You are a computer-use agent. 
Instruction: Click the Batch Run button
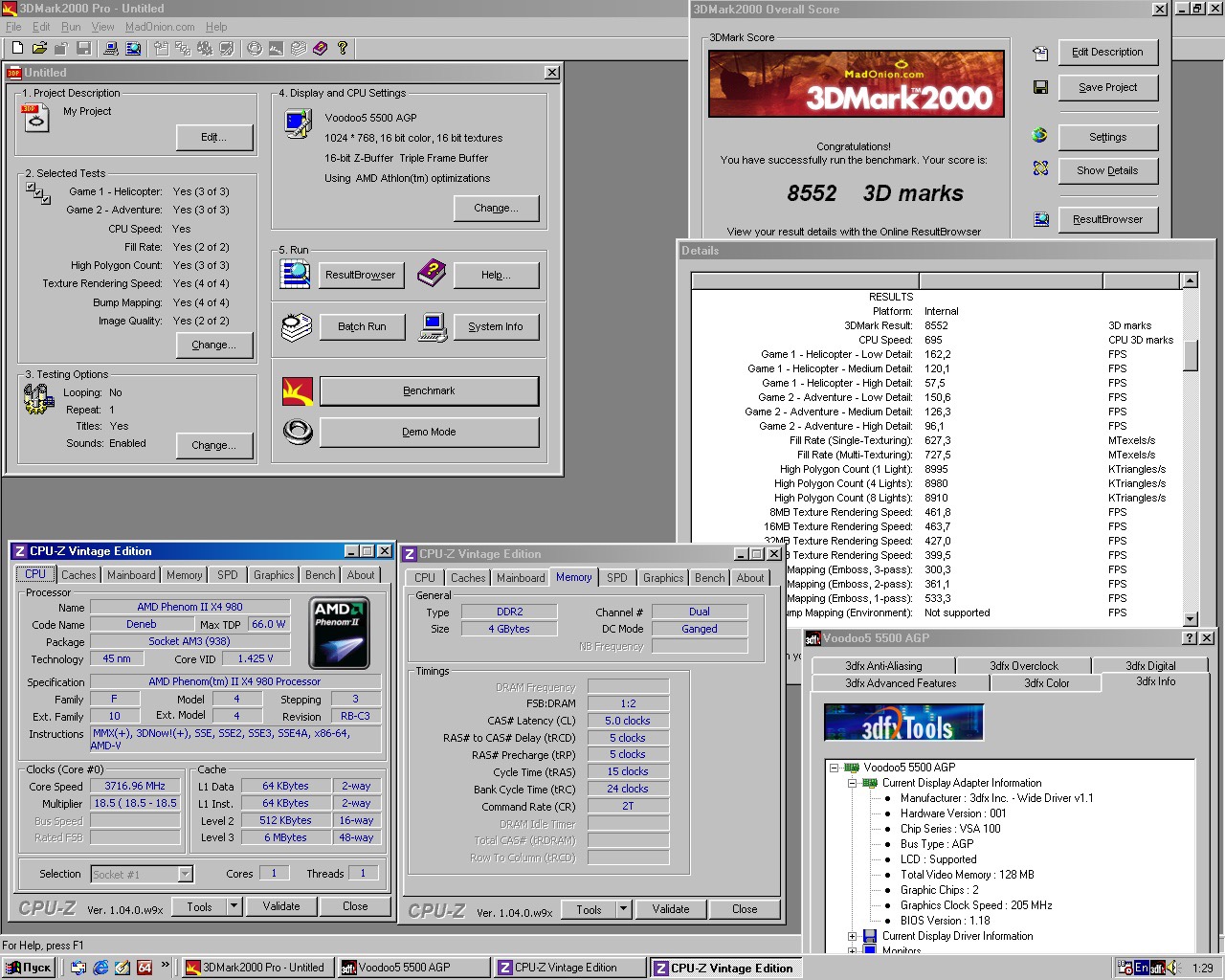(362, 326)
